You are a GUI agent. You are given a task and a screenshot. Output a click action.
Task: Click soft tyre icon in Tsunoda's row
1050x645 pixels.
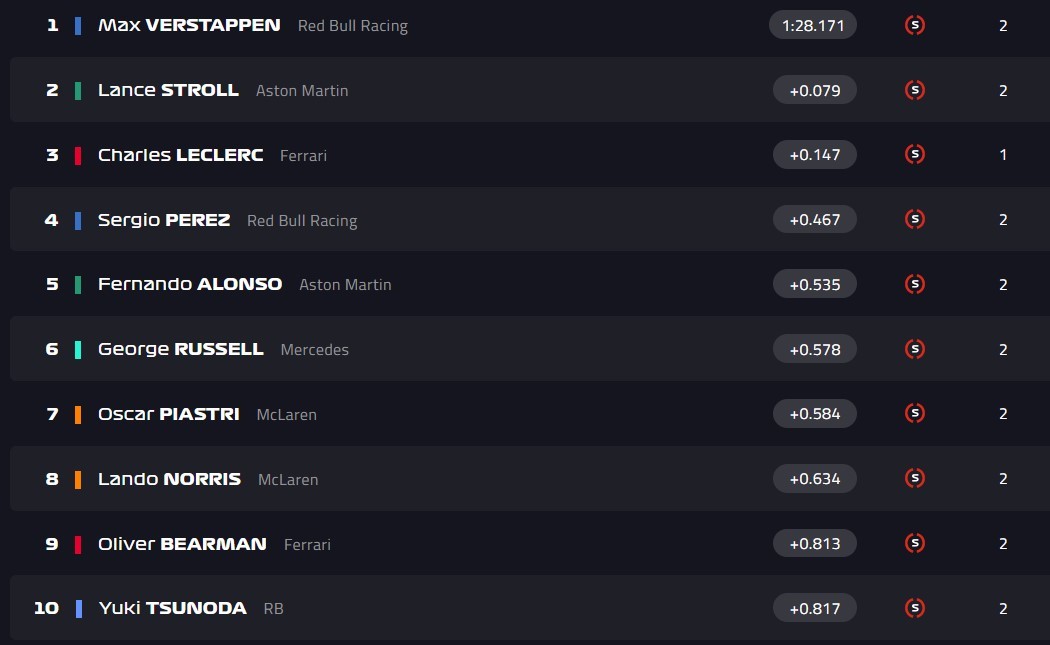[914, 608]
